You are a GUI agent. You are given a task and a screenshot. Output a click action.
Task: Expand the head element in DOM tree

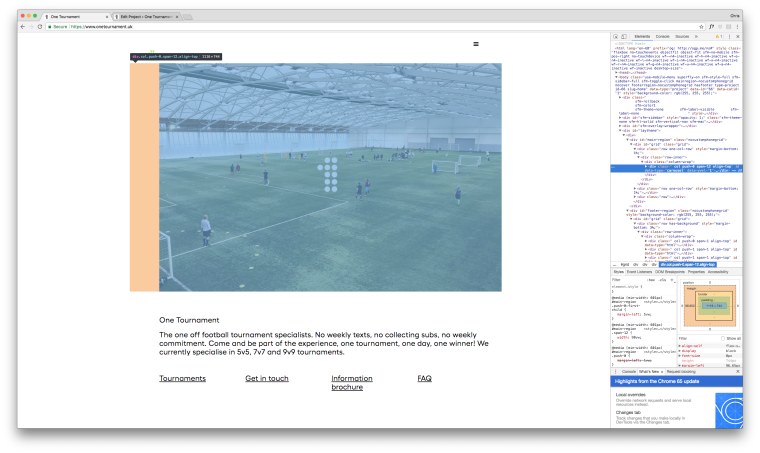tap(616, 72)
